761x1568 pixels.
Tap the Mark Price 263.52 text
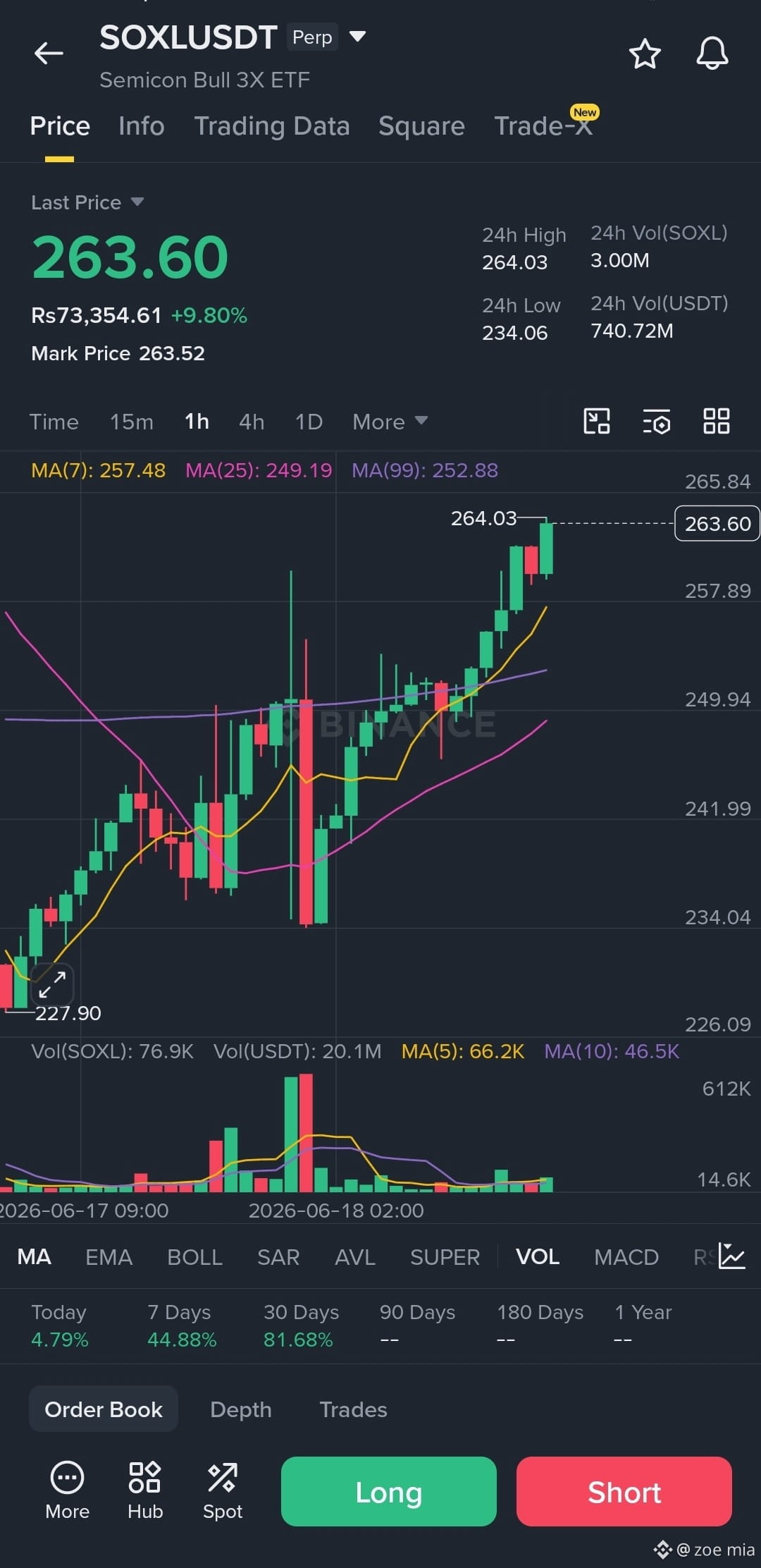point(118,353)
